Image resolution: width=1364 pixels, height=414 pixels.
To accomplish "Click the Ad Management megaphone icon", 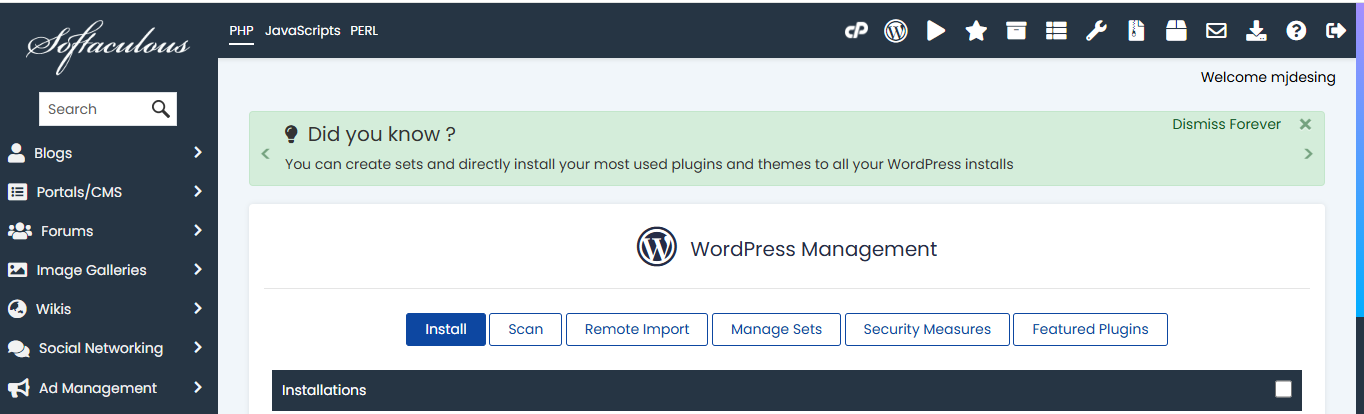I will (x=18, y=388).
